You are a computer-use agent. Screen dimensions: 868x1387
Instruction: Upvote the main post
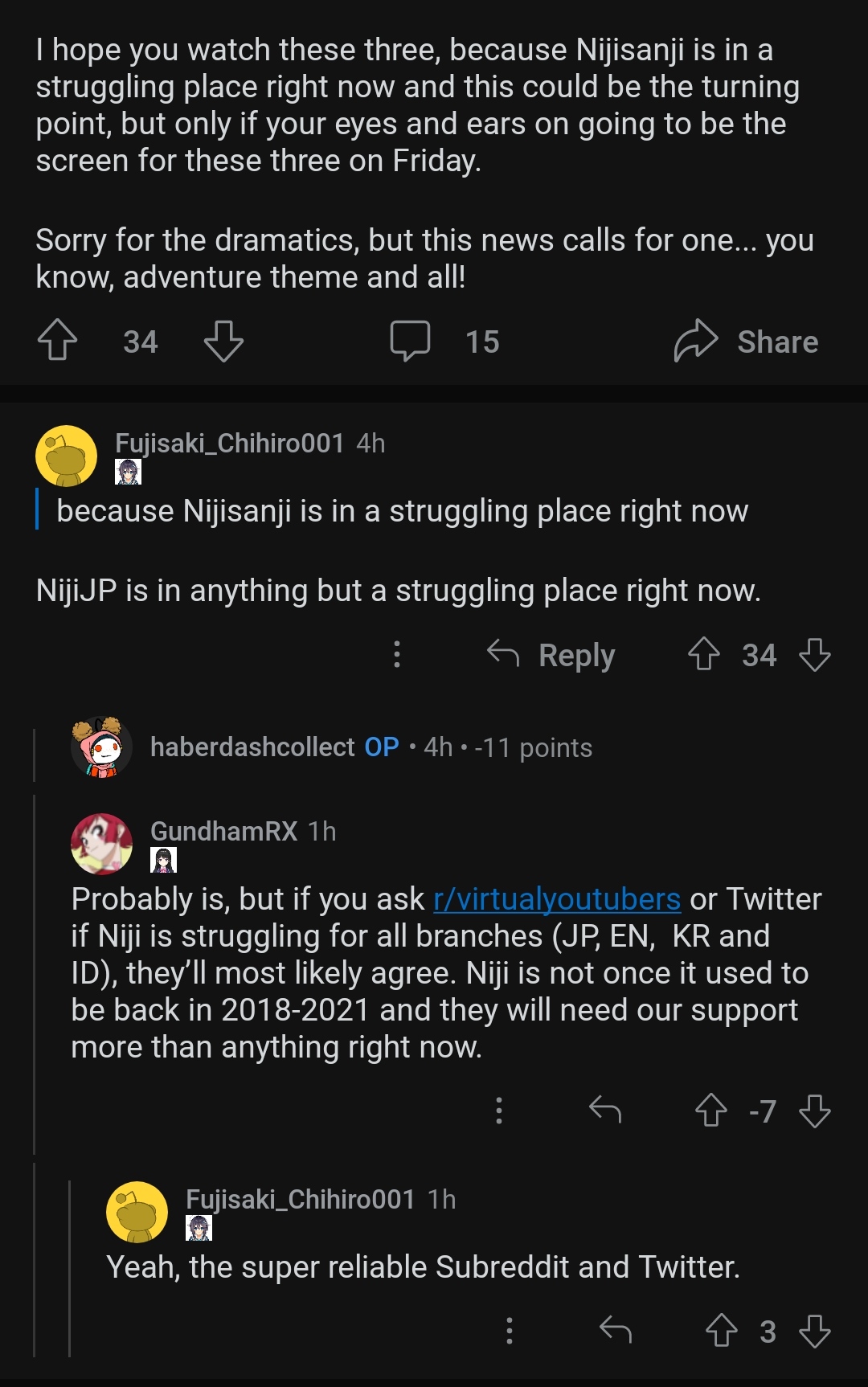(57, 341)
